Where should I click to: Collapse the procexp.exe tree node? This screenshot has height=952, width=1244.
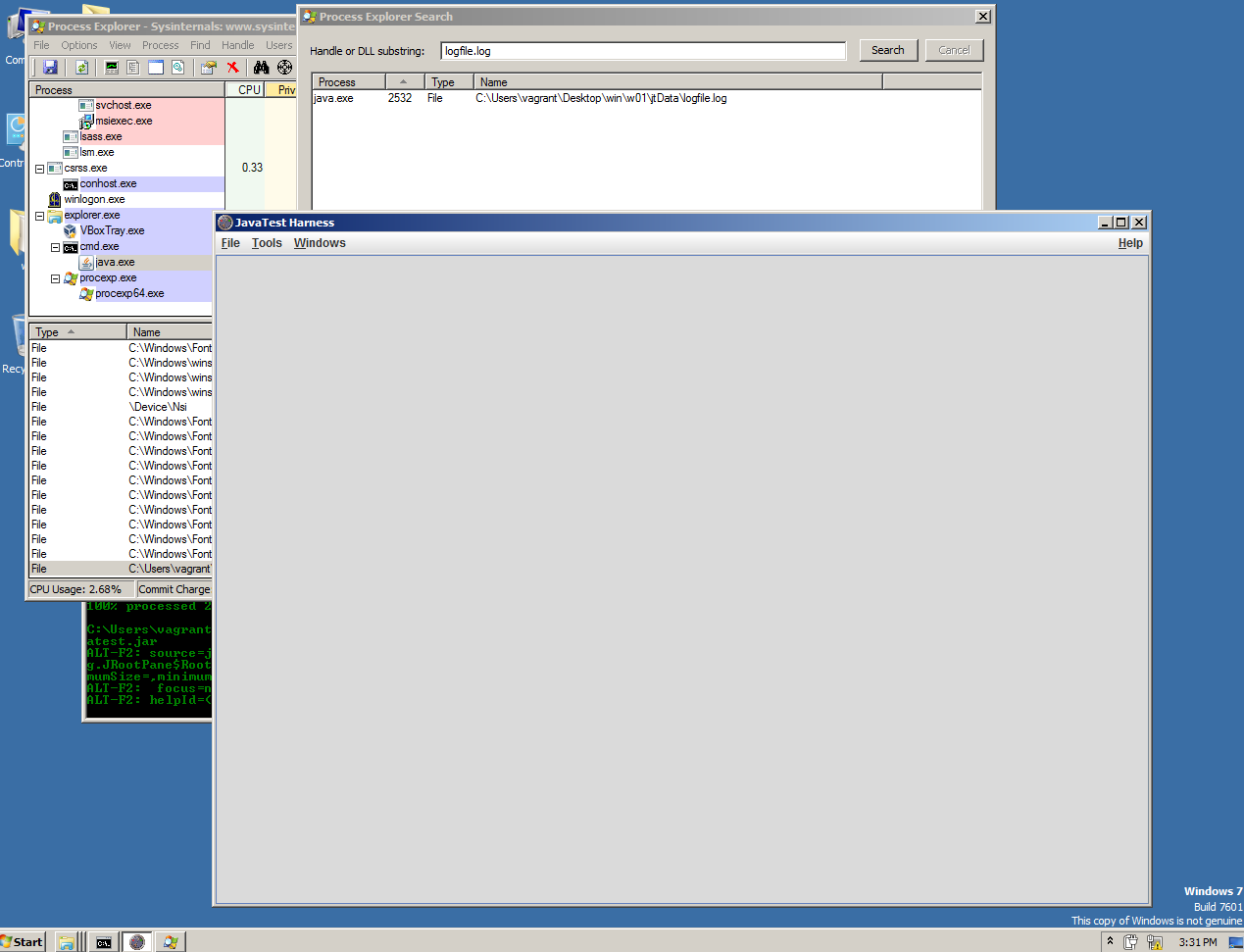point(56,278)
